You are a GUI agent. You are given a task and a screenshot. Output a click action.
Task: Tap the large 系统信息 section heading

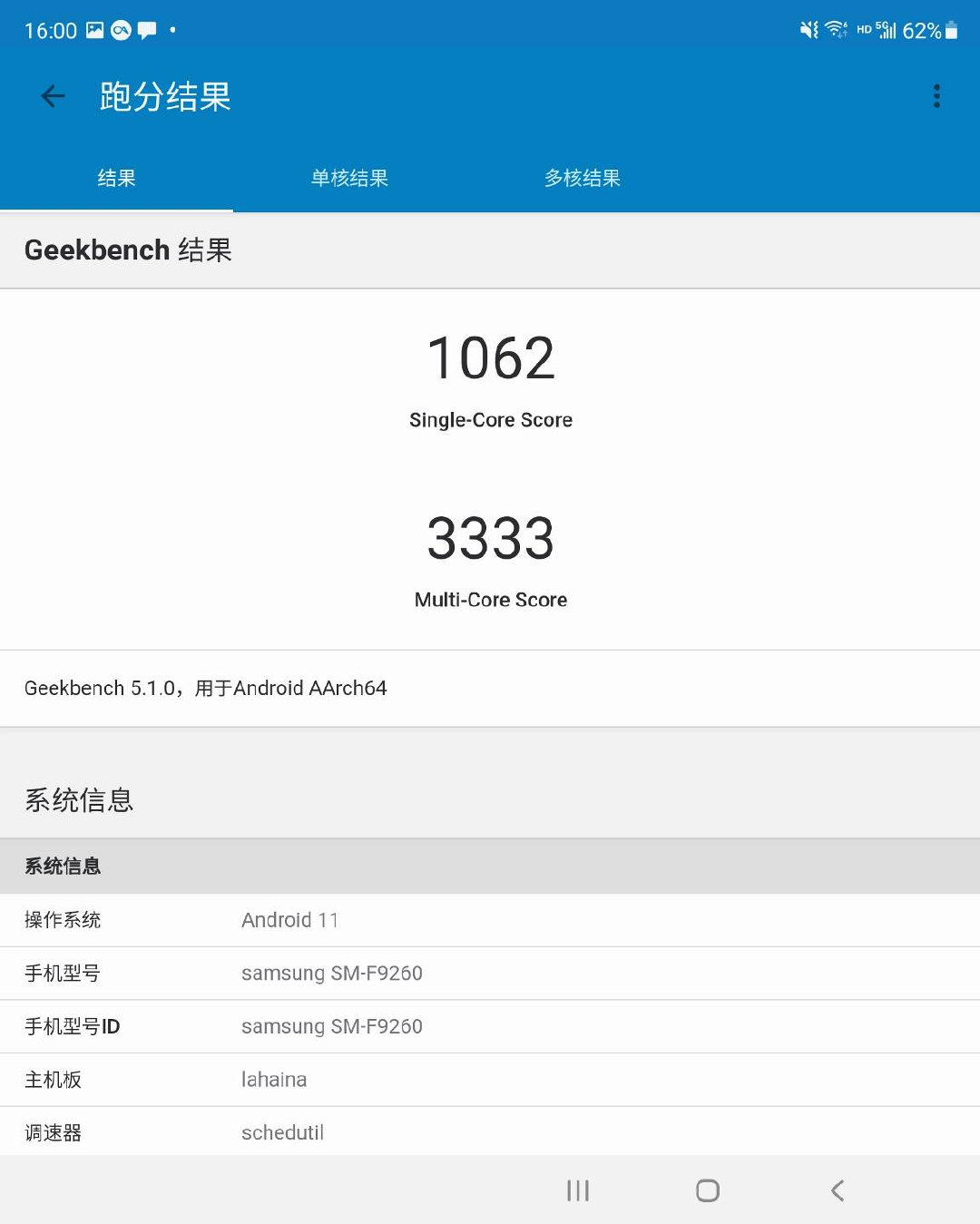79,800
